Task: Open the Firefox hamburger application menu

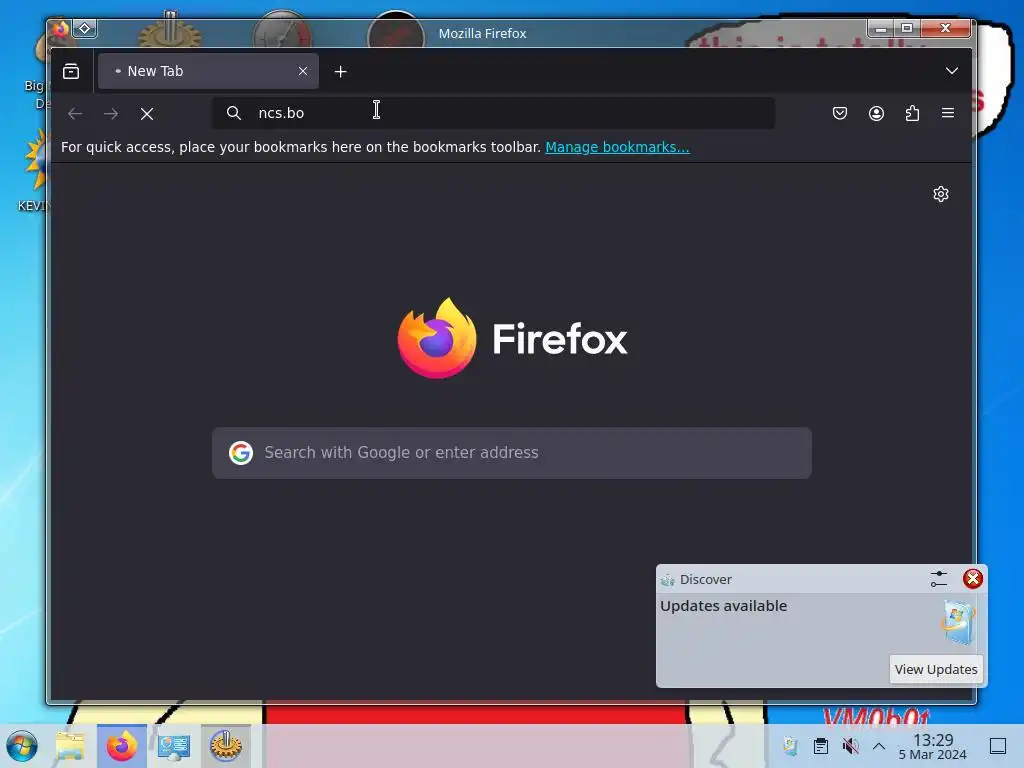Action: pos(948,113)
